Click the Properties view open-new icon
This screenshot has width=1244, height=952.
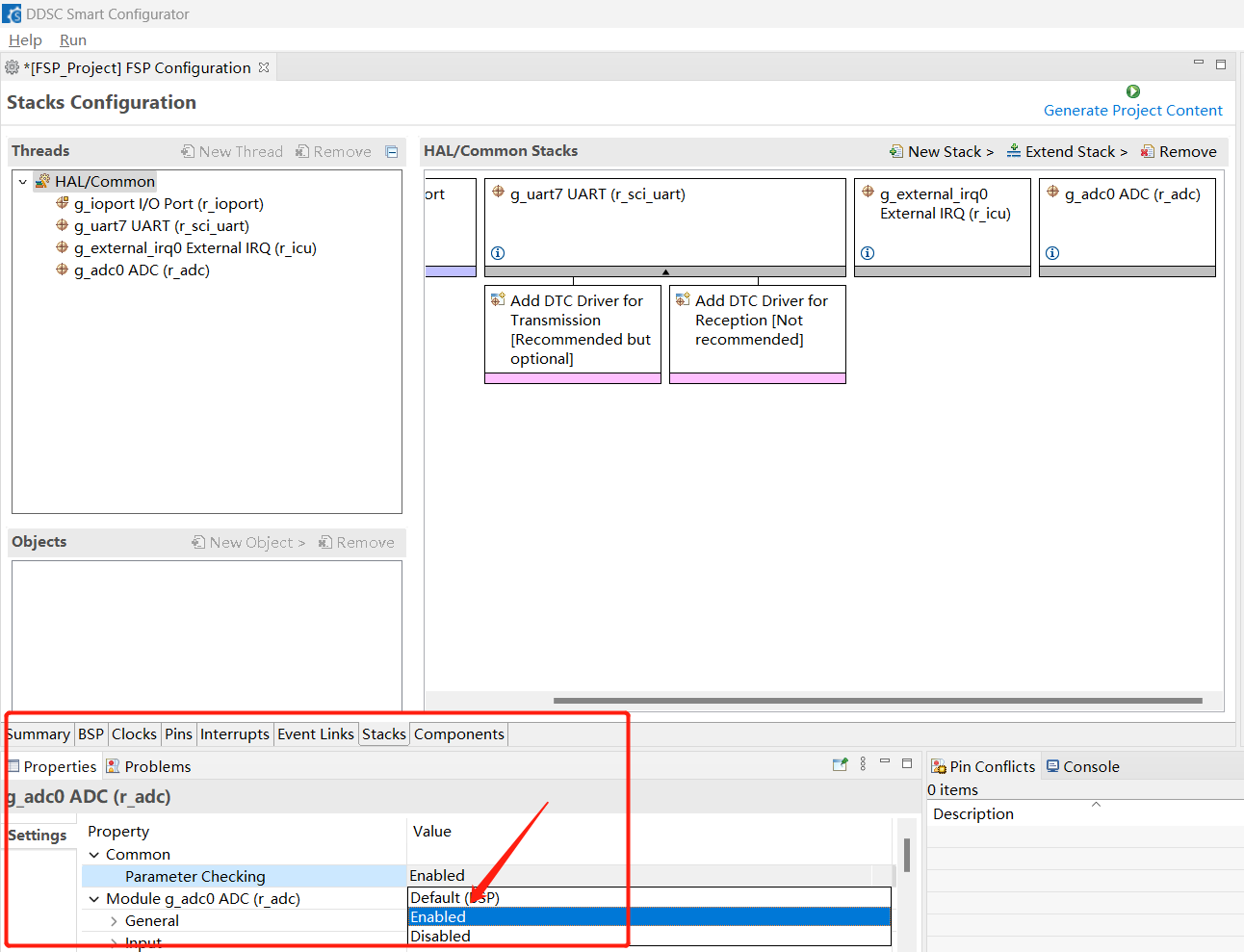tap(840, 764)
